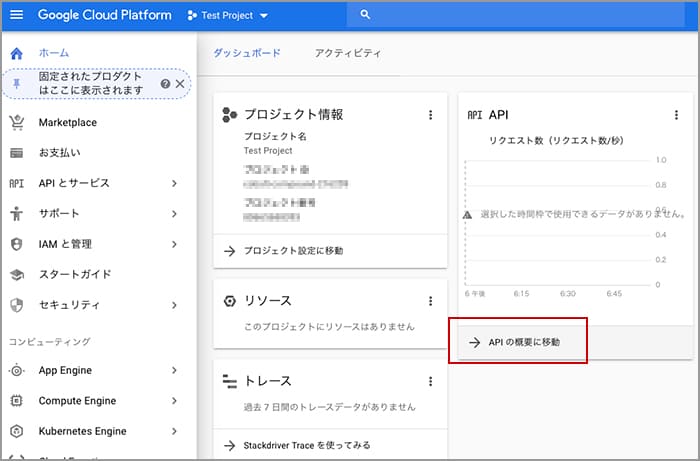700x461 pixels.
Task: Open スタートガイド in the sidebar
Action: [x=75, y=274]
